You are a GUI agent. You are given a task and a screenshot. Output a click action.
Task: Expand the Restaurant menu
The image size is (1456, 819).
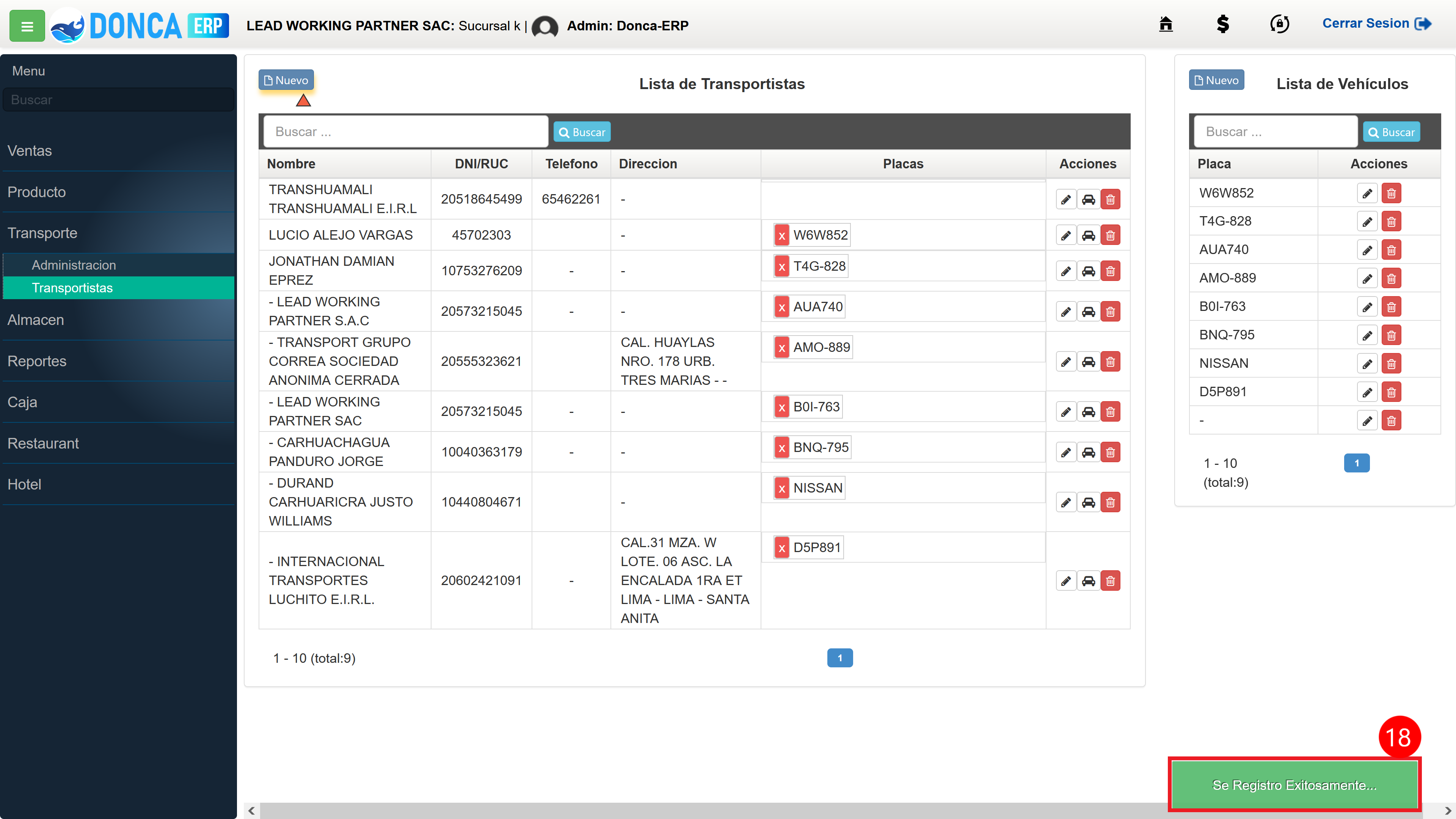tap(119, 443)
